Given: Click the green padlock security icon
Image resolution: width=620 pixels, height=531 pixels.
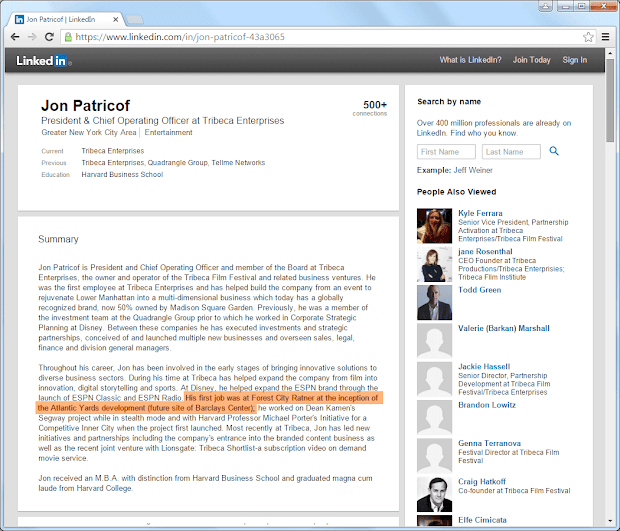Looking at the screenshot, I should (x=68, y=37).
